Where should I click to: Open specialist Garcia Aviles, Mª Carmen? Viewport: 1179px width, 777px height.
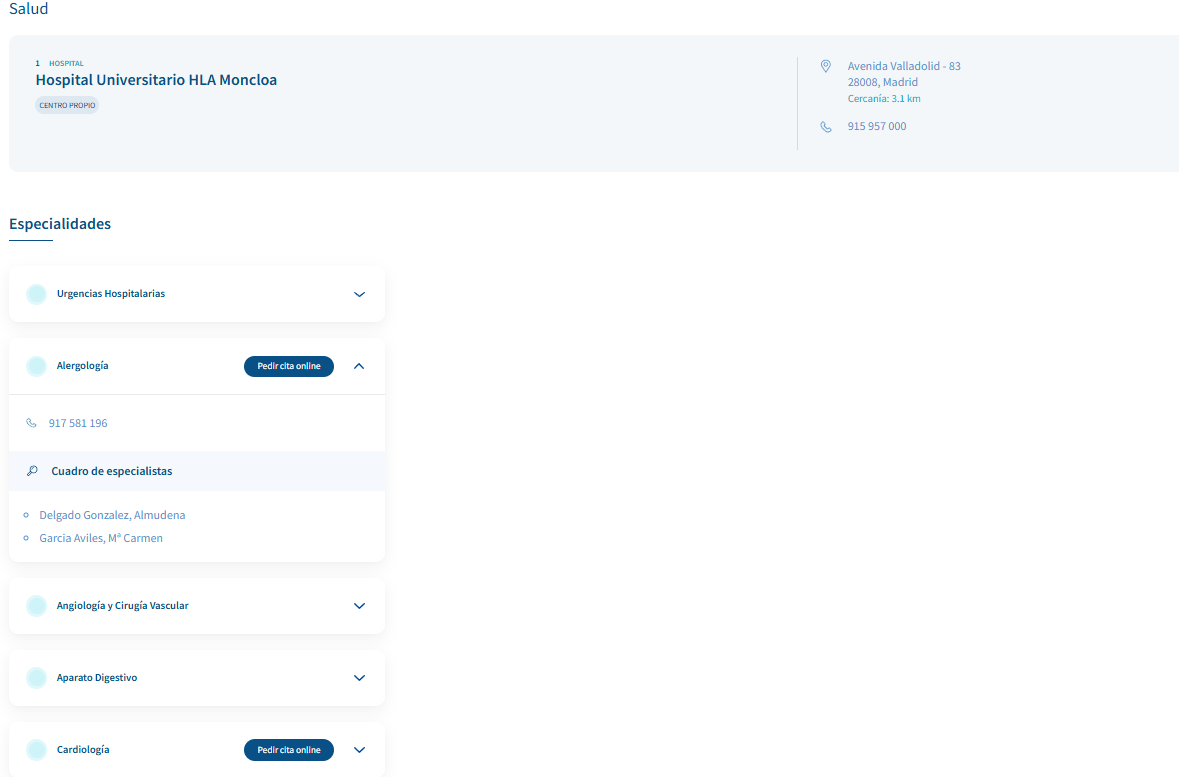click(100, 538)
